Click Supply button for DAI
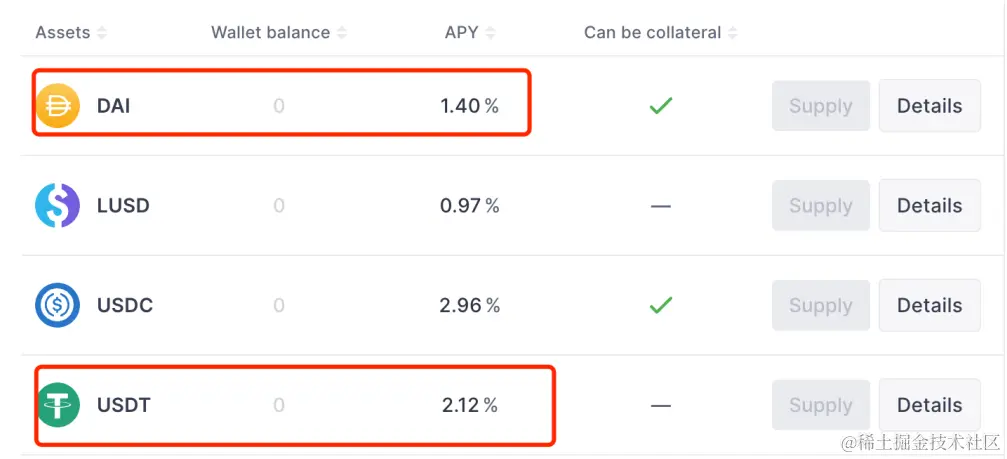 821,106
